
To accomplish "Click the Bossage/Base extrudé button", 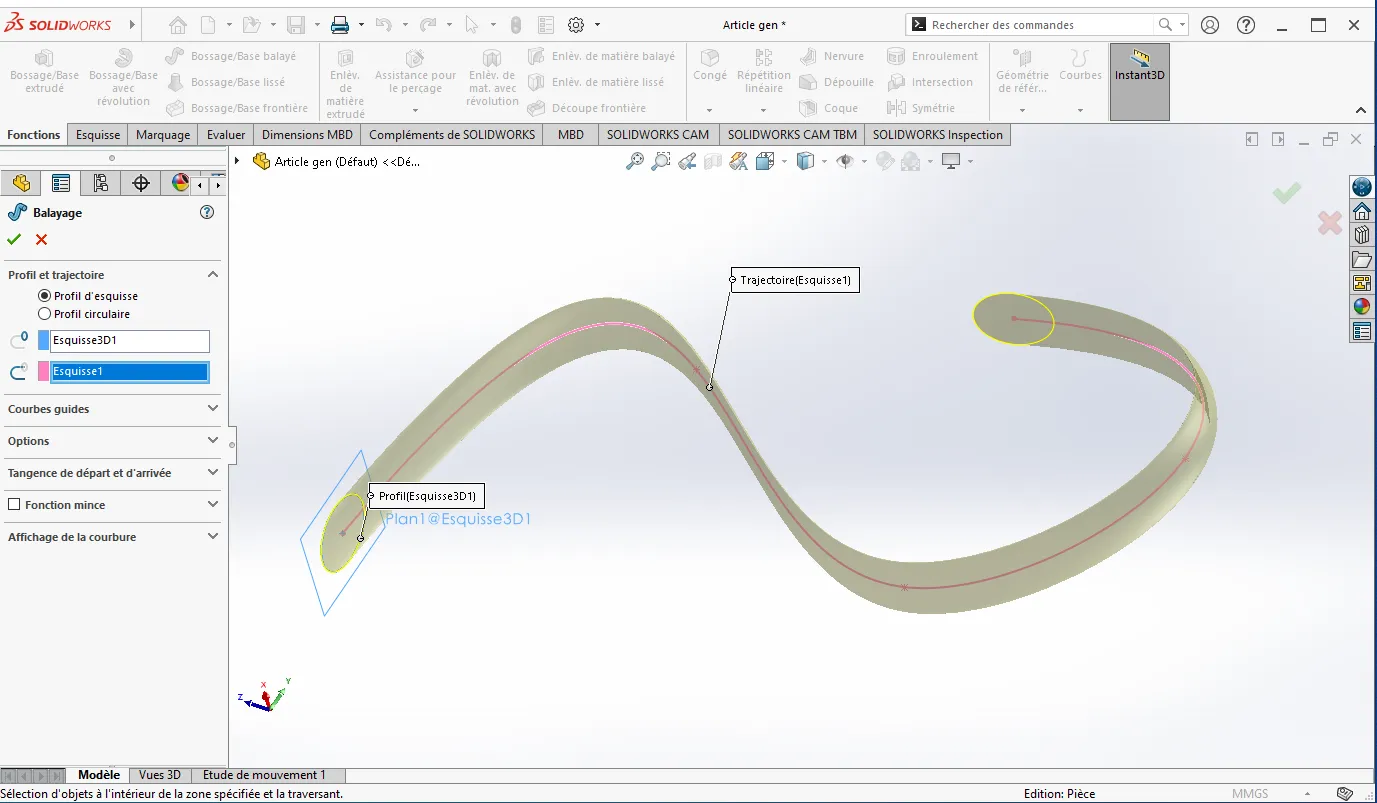I will (x=44, y=72).
